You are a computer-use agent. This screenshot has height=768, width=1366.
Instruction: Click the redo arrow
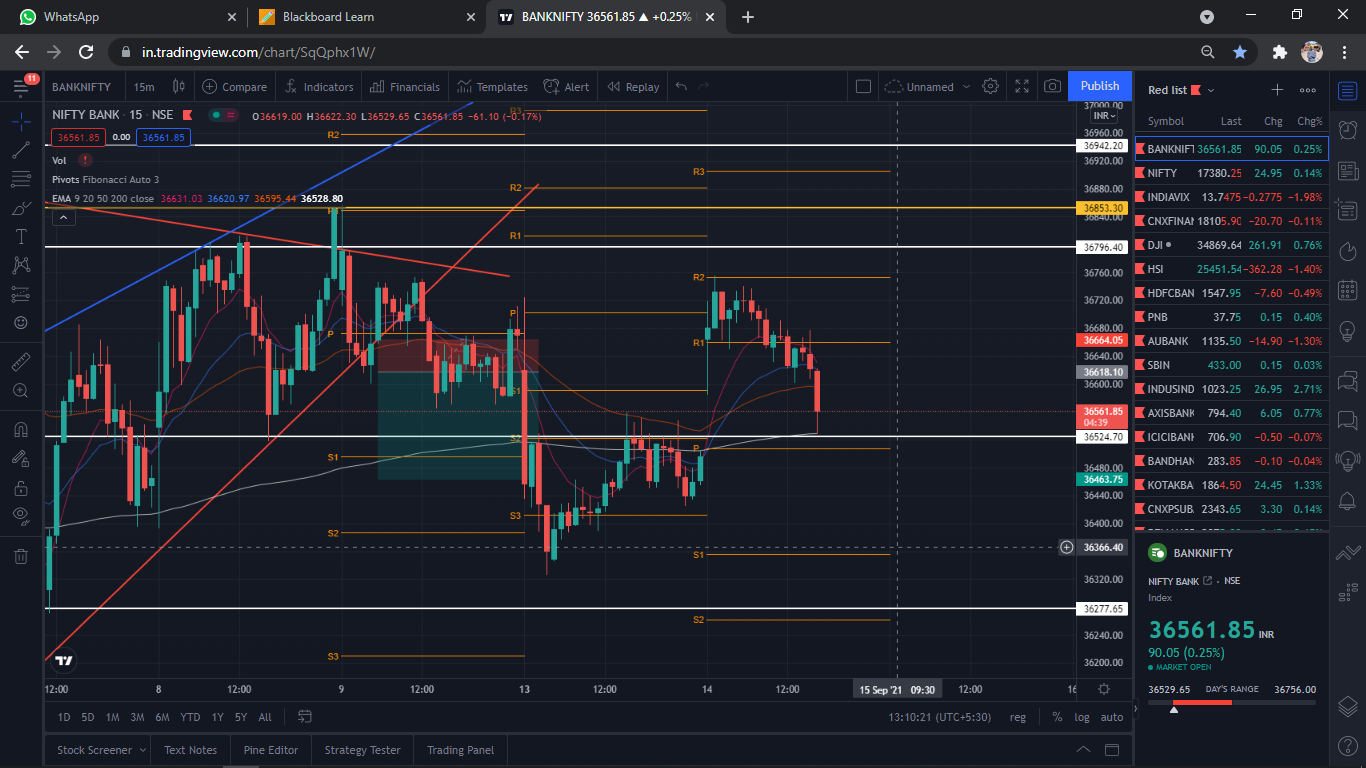(704, 87)
